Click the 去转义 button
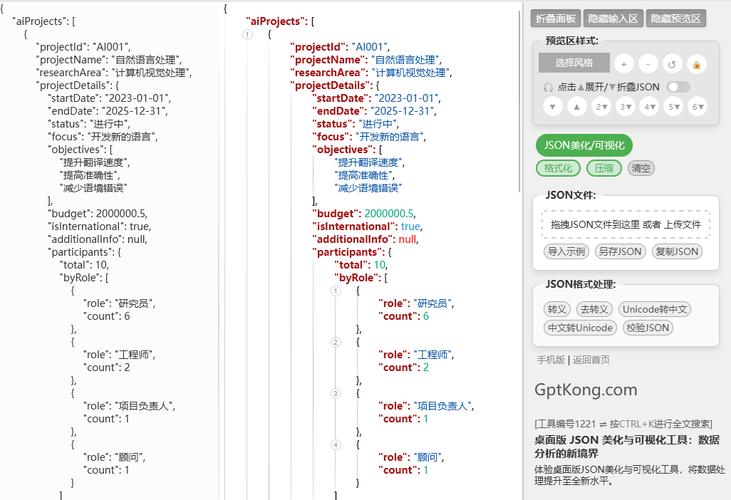Viewport: 731px width, 500px height. click(594, 309)
